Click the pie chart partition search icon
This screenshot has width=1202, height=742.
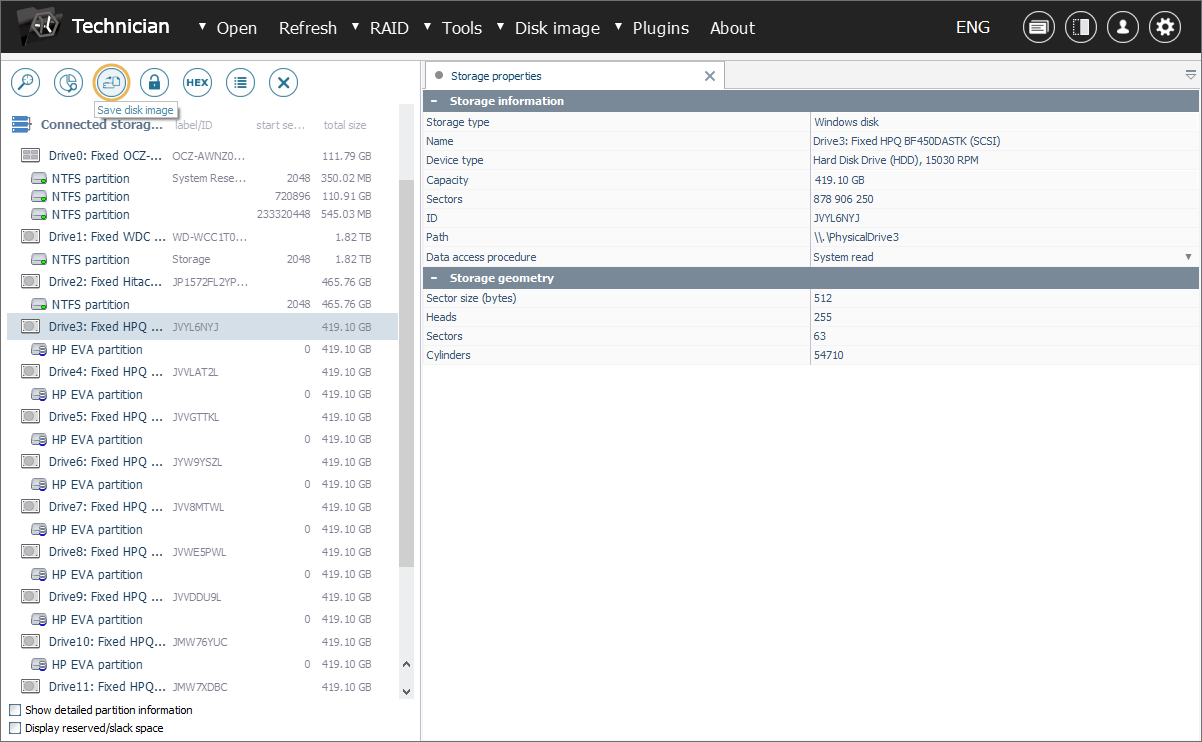68,82
